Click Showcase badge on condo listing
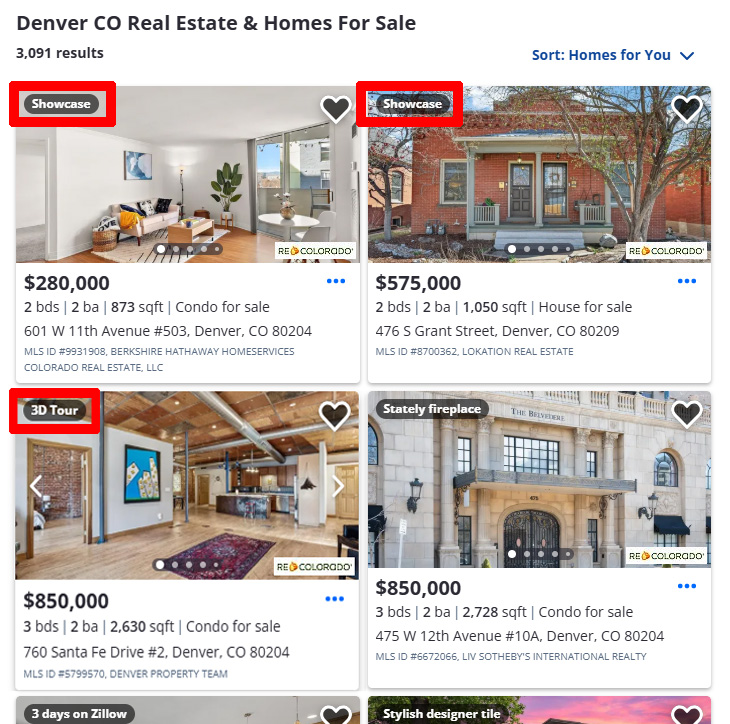Viewport: 730px width, 724px height. [61, 104]
